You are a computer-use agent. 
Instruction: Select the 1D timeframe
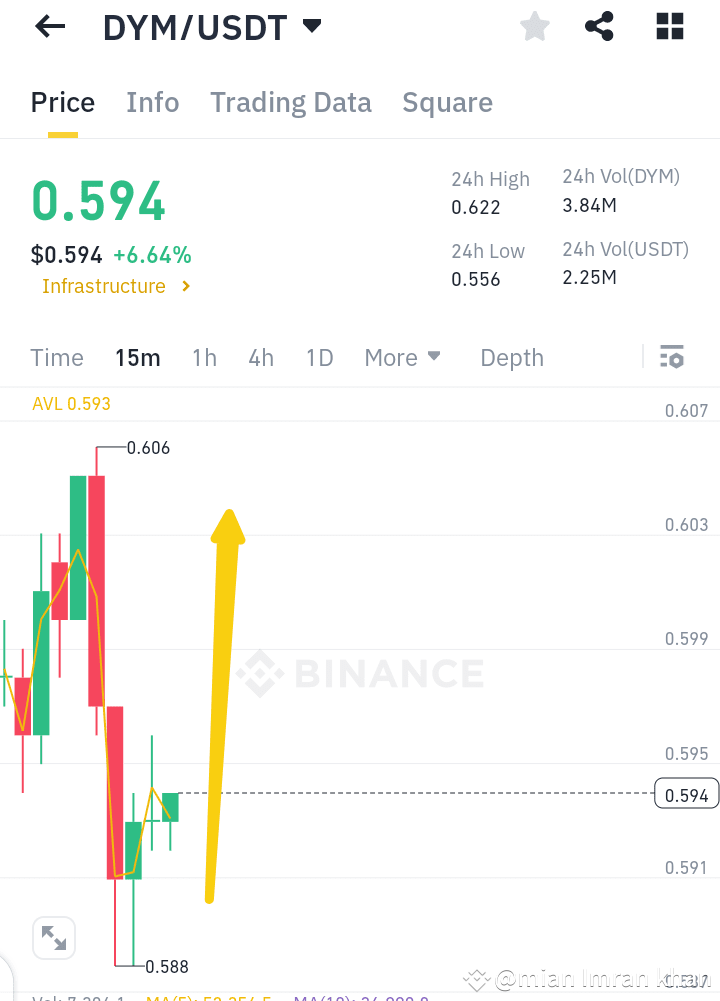(319, 357)
